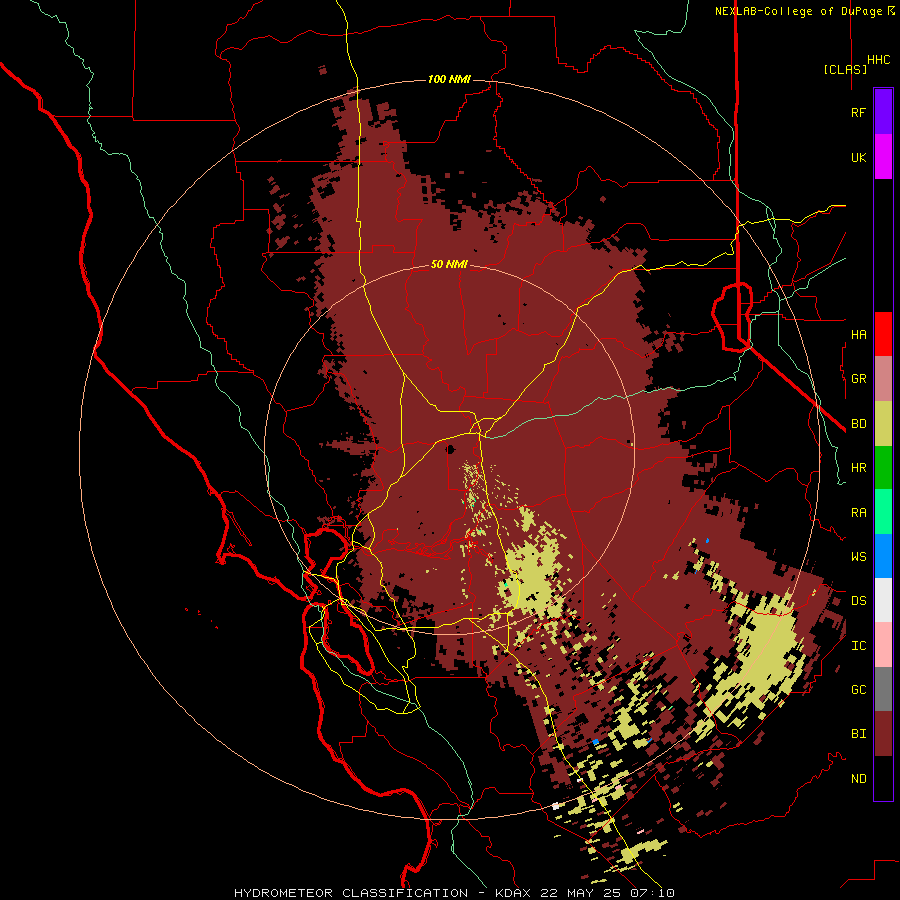Click the UK legend label

click(x=858, y=157)
